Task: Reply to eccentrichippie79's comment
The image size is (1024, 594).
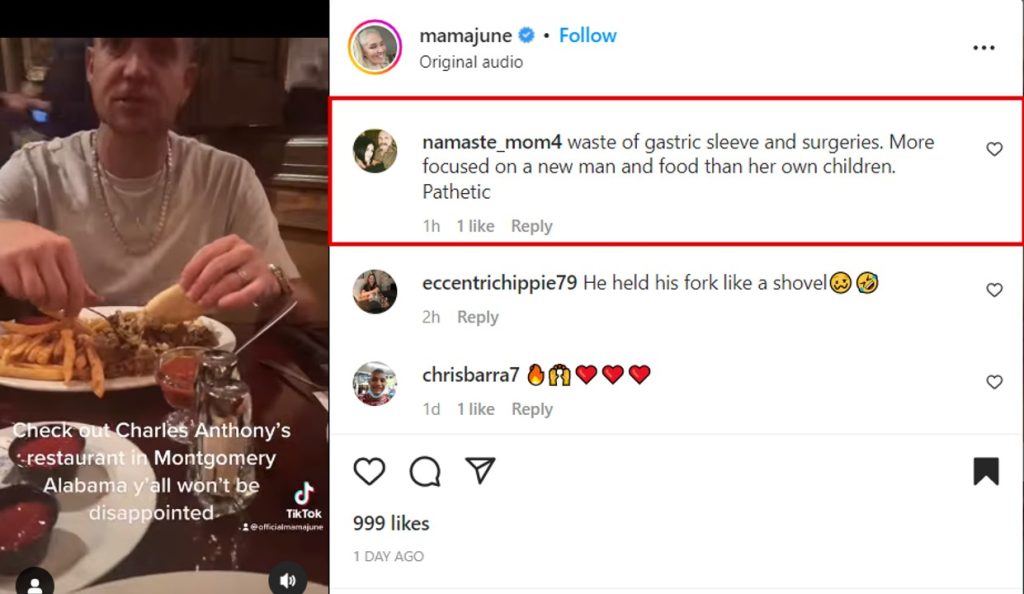Action: click(x=477, y=317)
